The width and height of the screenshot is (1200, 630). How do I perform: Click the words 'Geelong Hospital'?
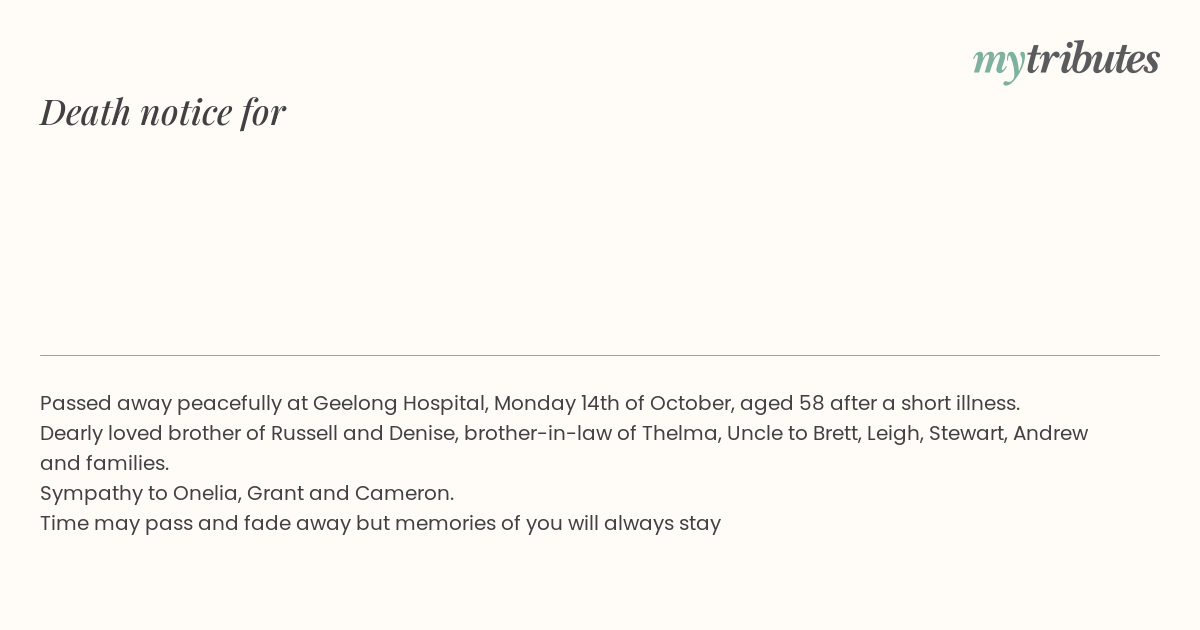point(400,404)
